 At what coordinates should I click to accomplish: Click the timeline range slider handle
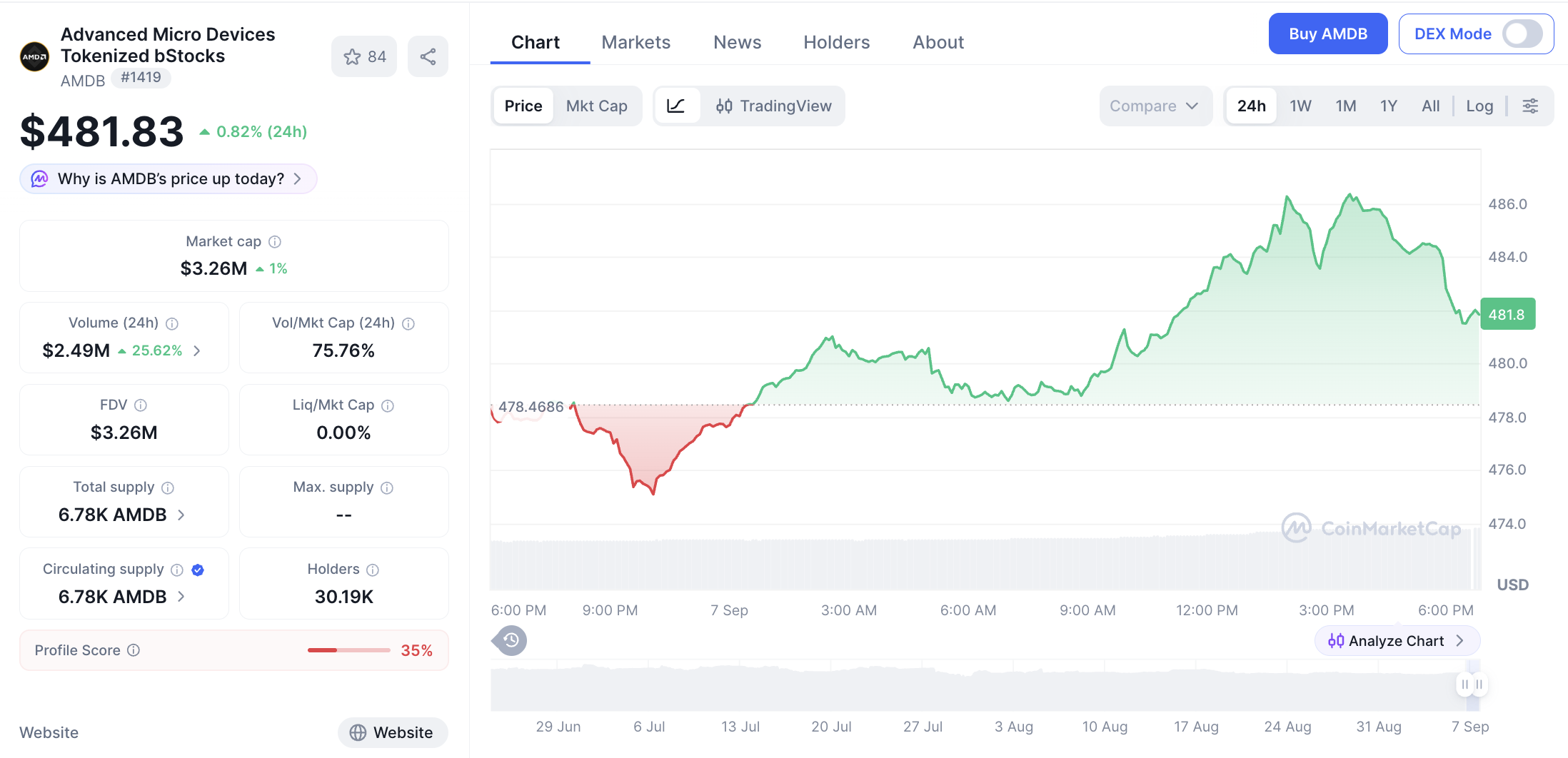[1472, 684]
